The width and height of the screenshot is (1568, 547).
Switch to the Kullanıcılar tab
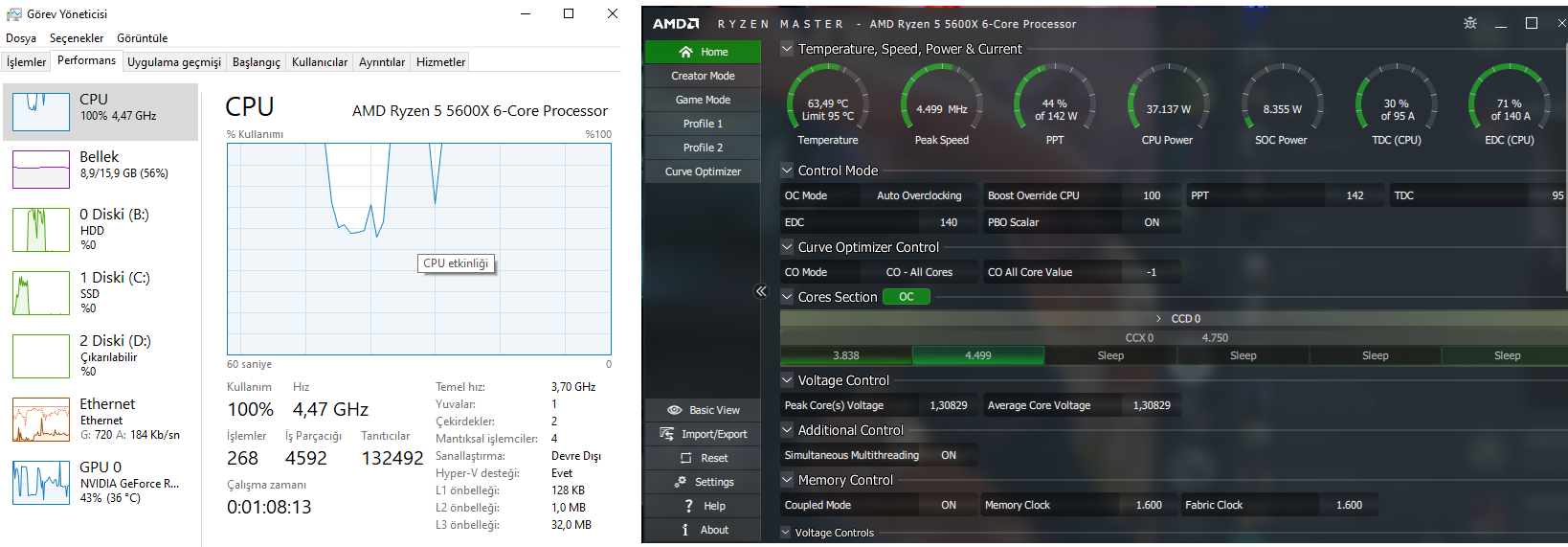pyautogui.click(x=320, y=62)
